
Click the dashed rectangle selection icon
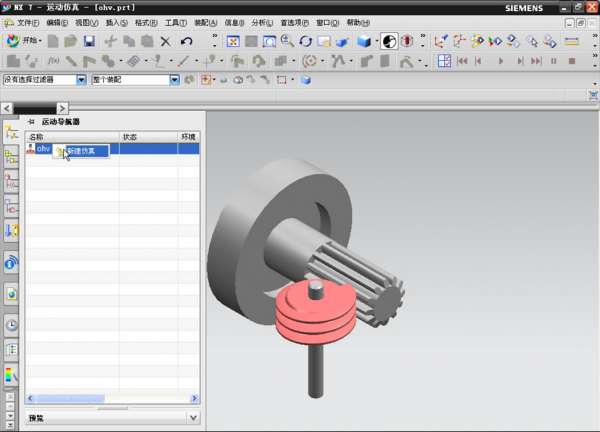(x=282, y=80)
